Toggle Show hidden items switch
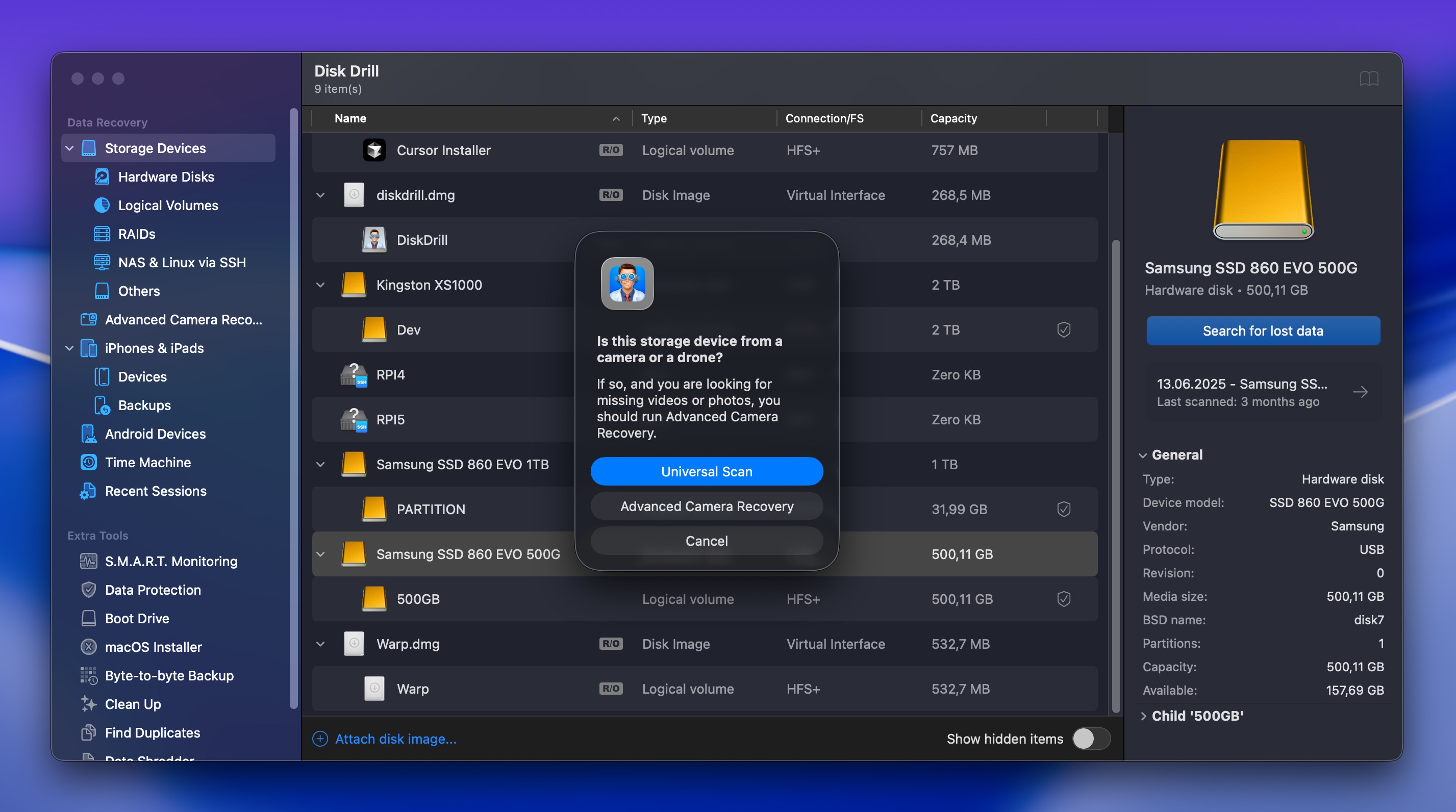The height and width of the screenshot is (812, 1456). tap(1091, 739)
